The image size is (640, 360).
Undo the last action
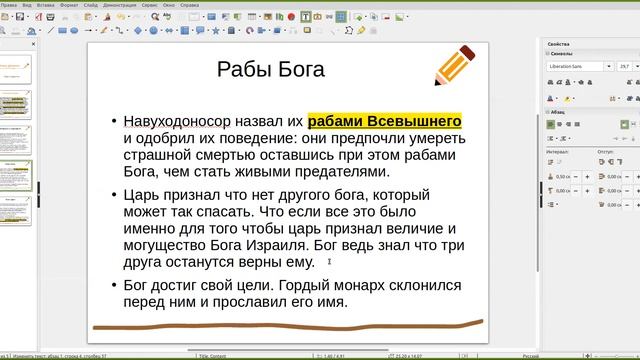pyautogui.click(x=120, y=17)
